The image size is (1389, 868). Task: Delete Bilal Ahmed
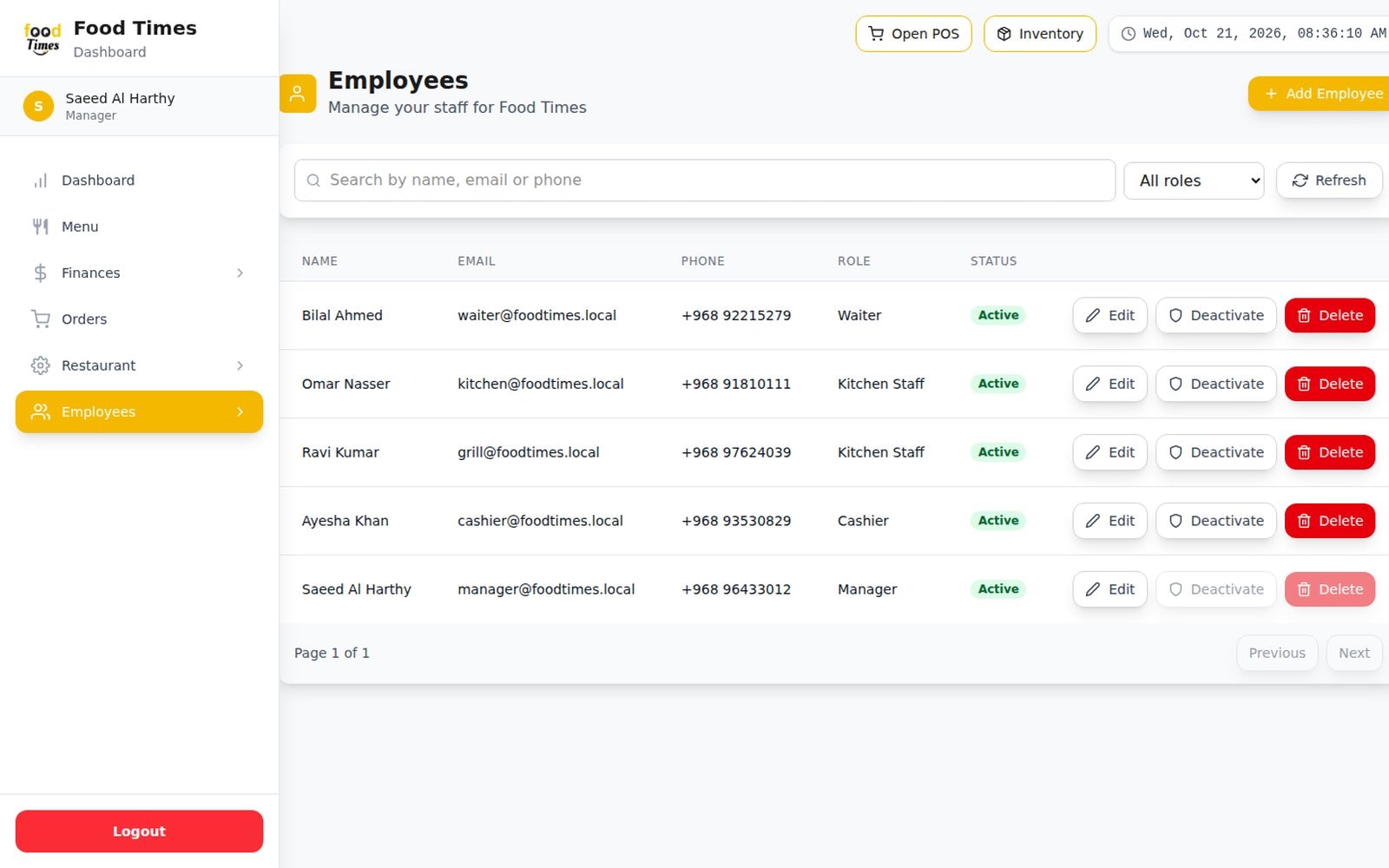point(1330,315)
